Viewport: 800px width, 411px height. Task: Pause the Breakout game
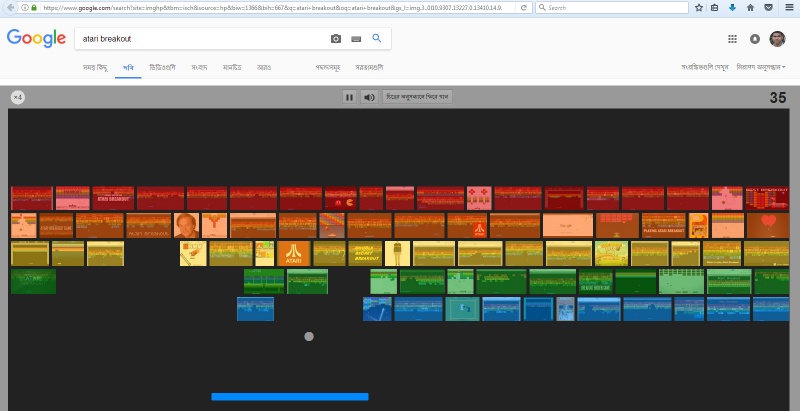(349, 97)
